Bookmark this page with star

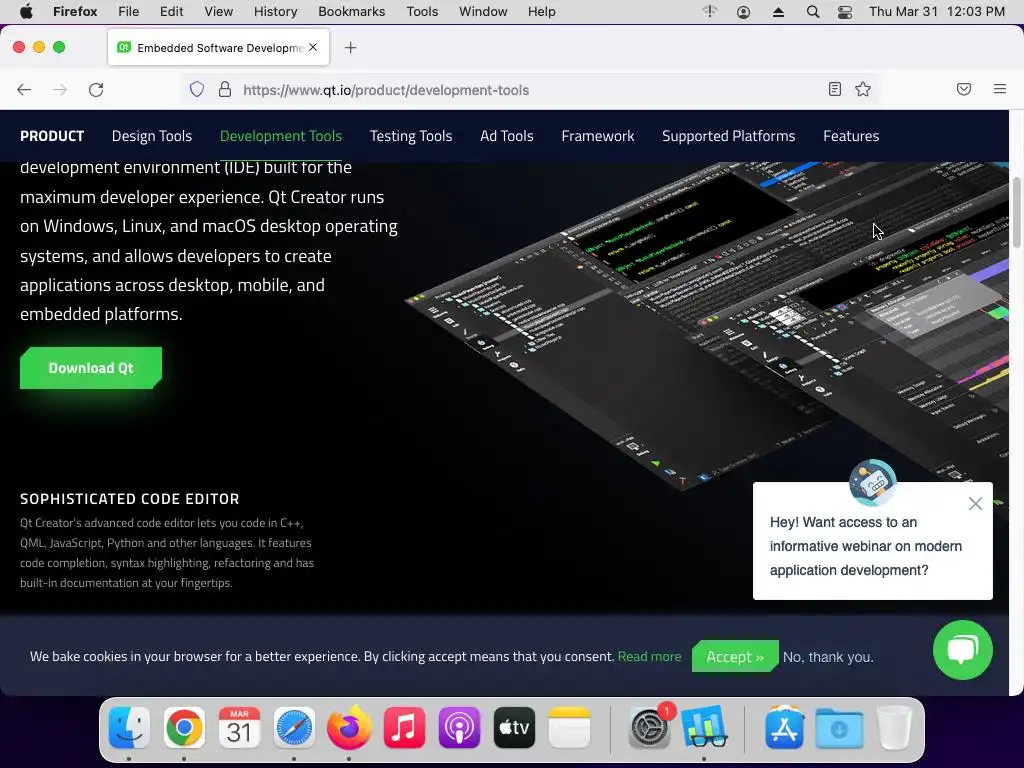863,89
